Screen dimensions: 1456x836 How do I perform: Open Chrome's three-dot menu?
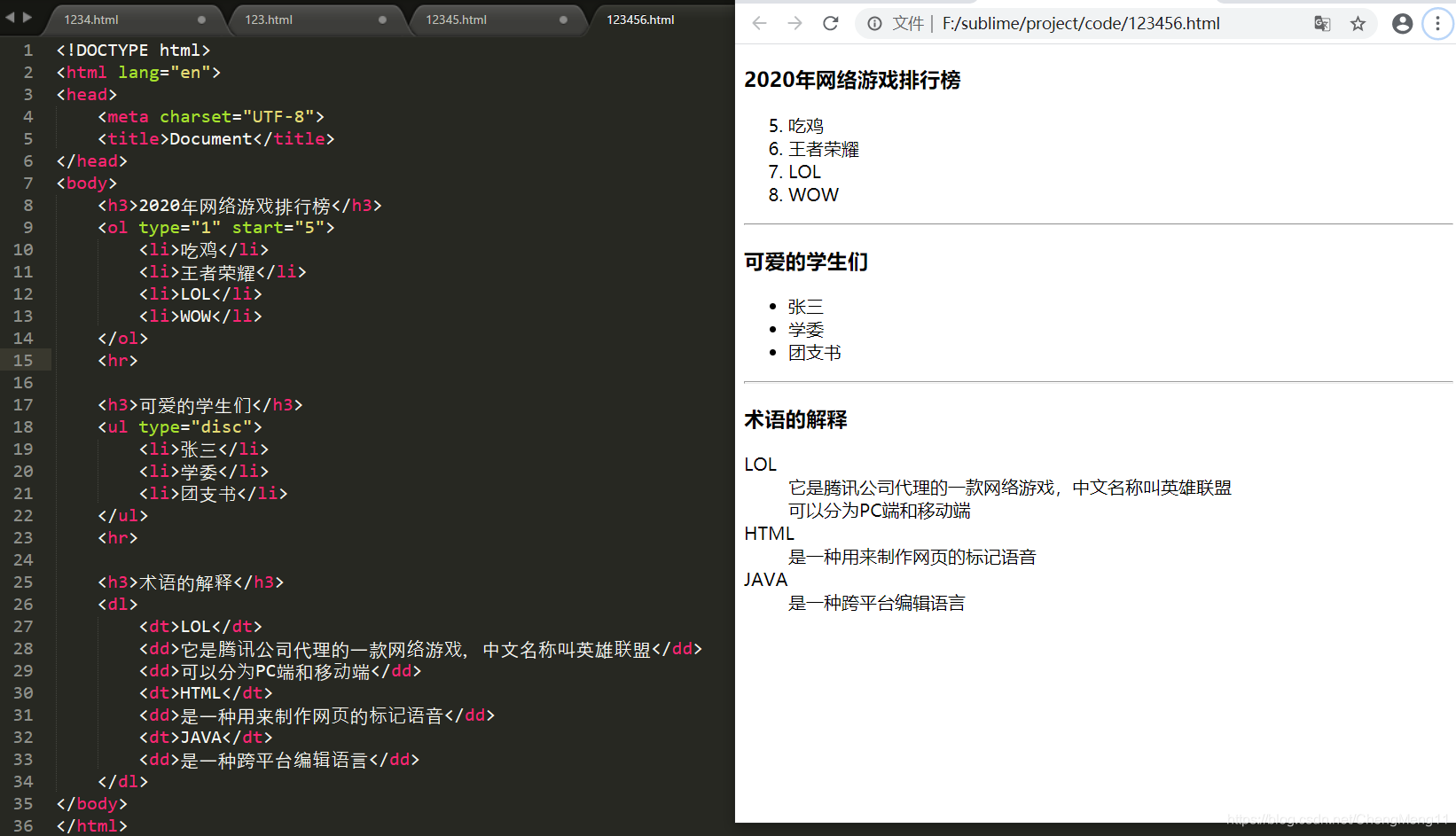point(1437,23)
